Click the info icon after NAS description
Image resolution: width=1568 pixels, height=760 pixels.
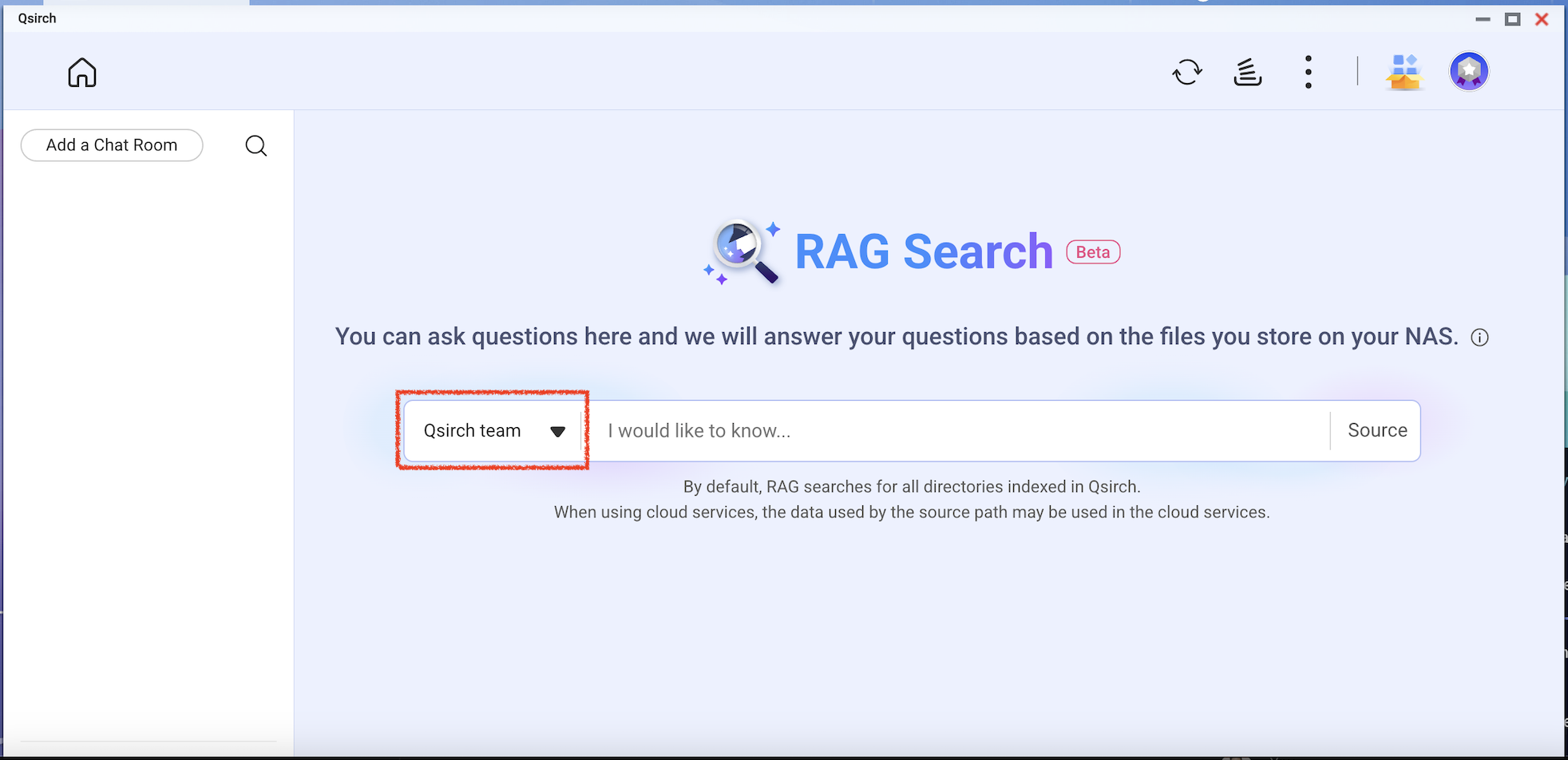(1479, 338)
